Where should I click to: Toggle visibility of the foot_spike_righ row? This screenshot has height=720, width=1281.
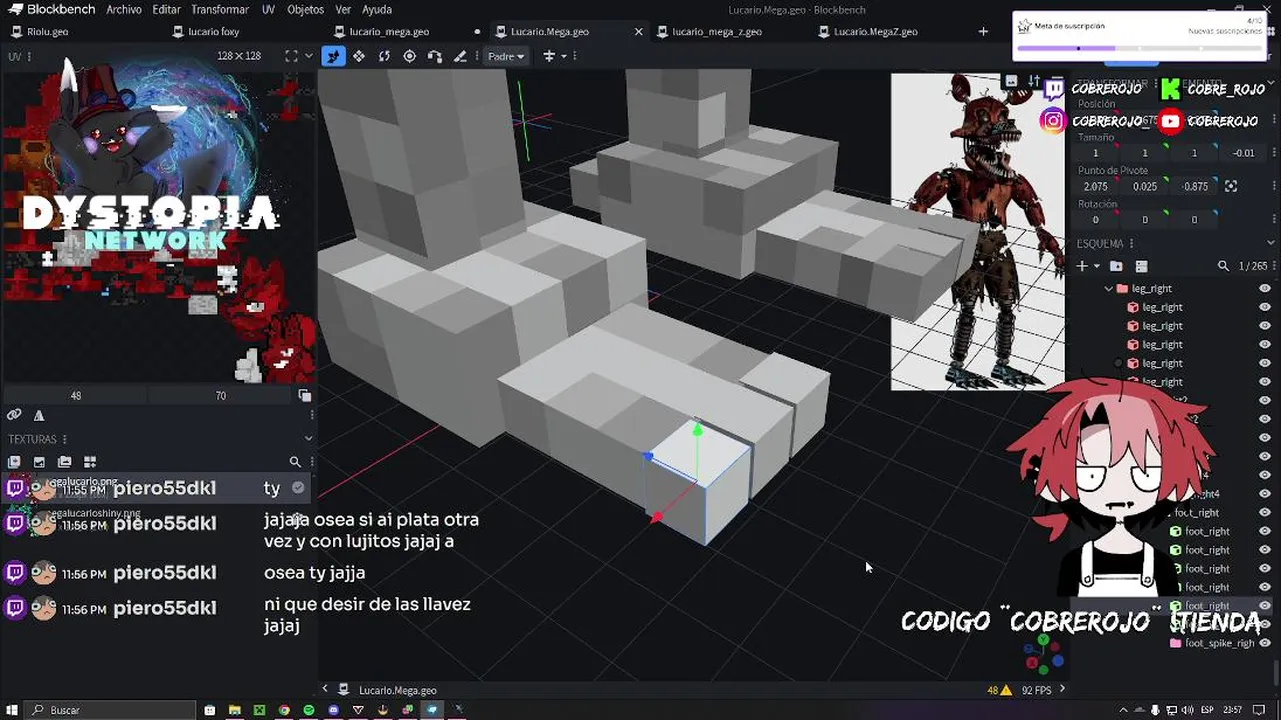pyautogui.click(x=1265, y=643)
